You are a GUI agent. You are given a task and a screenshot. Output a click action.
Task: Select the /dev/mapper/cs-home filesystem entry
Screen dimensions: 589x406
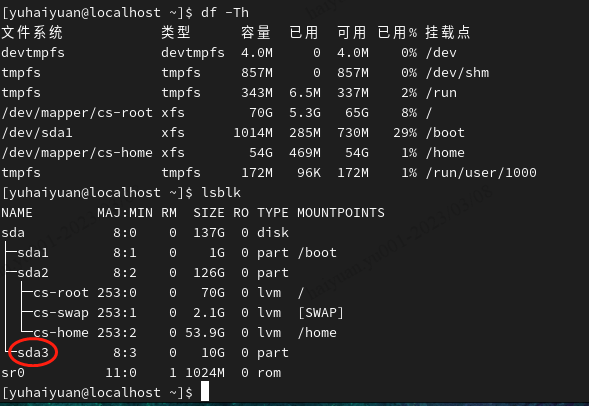pyautogui.click(x=77, y=153)
